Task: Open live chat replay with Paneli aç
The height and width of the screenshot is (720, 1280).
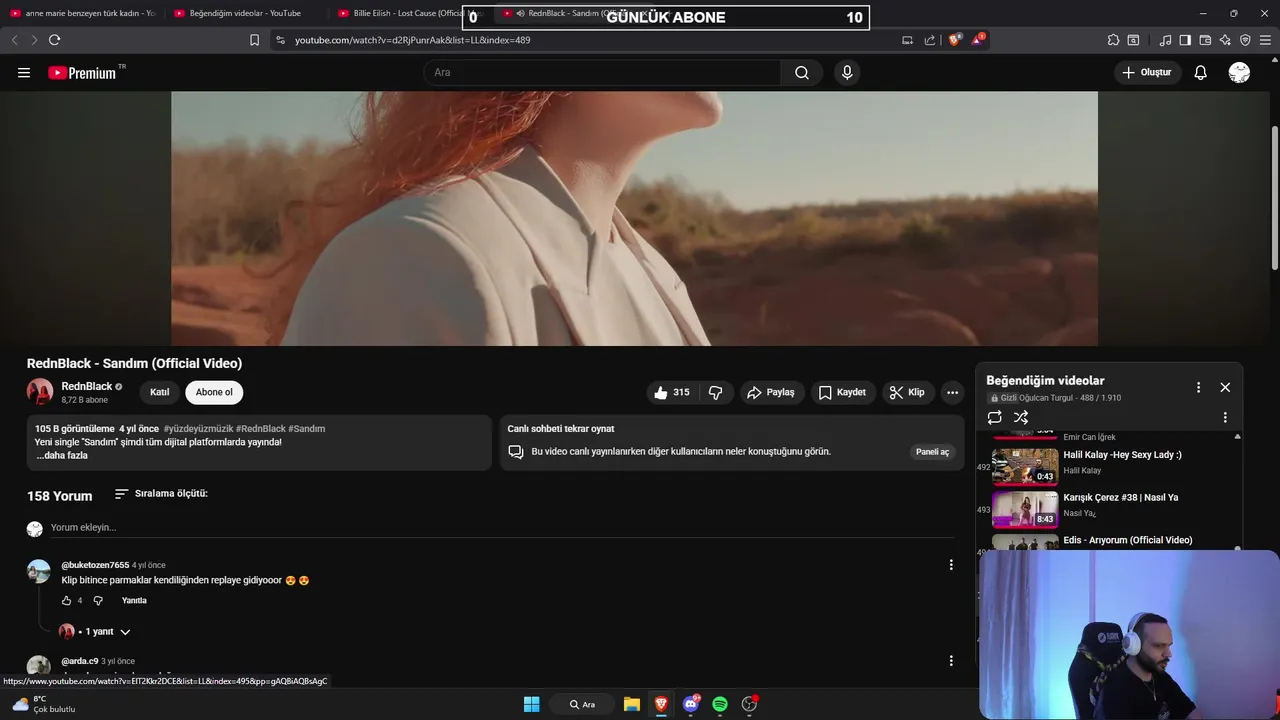Action: [x=932, y=452]
